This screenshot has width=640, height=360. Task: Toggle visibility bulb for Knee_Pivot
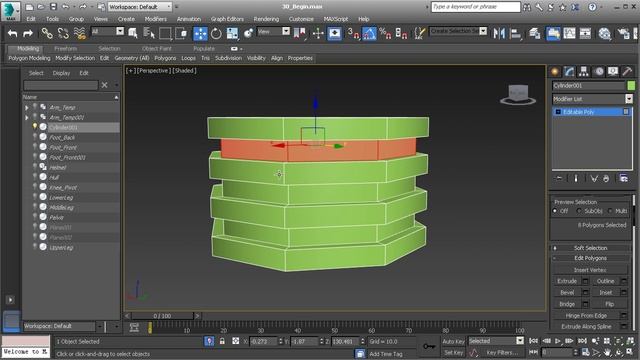(x=35, y=187)
